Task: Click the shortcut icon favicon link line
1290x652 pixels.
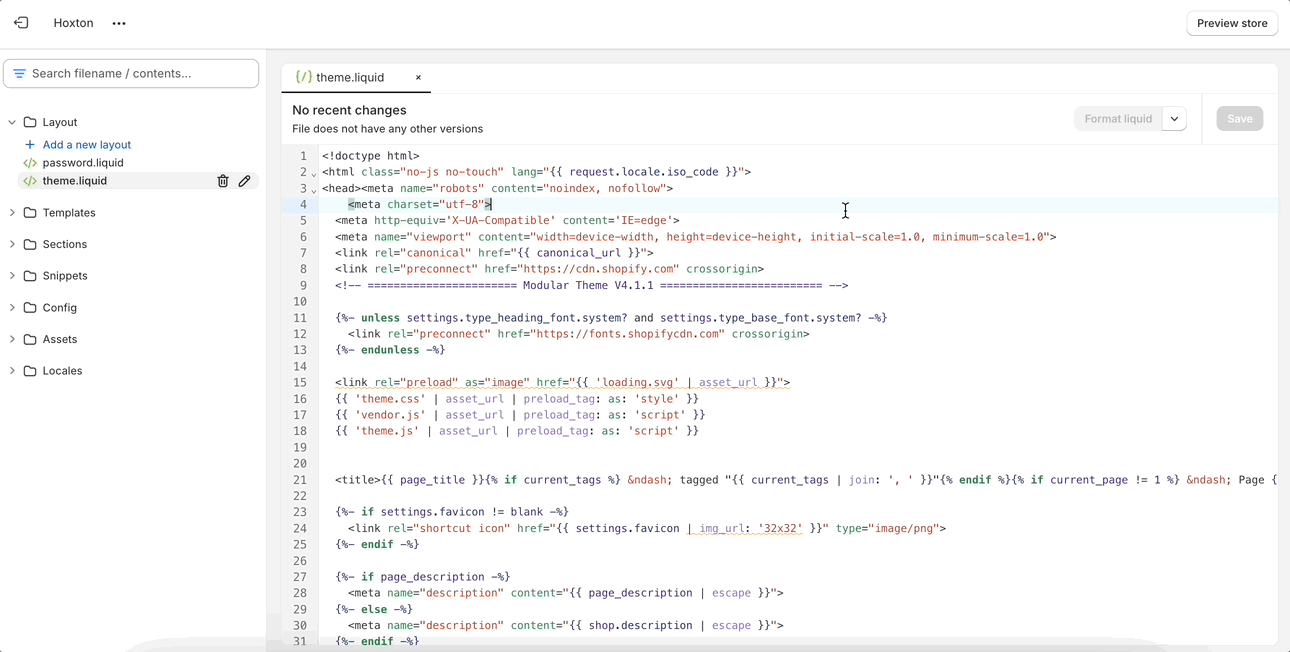Action: (x=647, y=528)
